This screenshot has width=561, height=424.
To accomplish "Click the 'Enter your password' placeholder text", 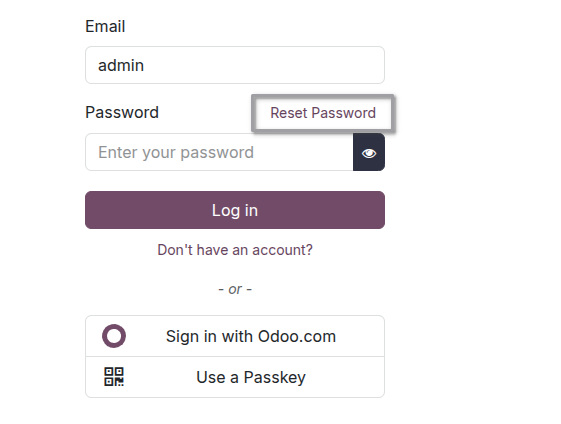I will pos(176,152).
